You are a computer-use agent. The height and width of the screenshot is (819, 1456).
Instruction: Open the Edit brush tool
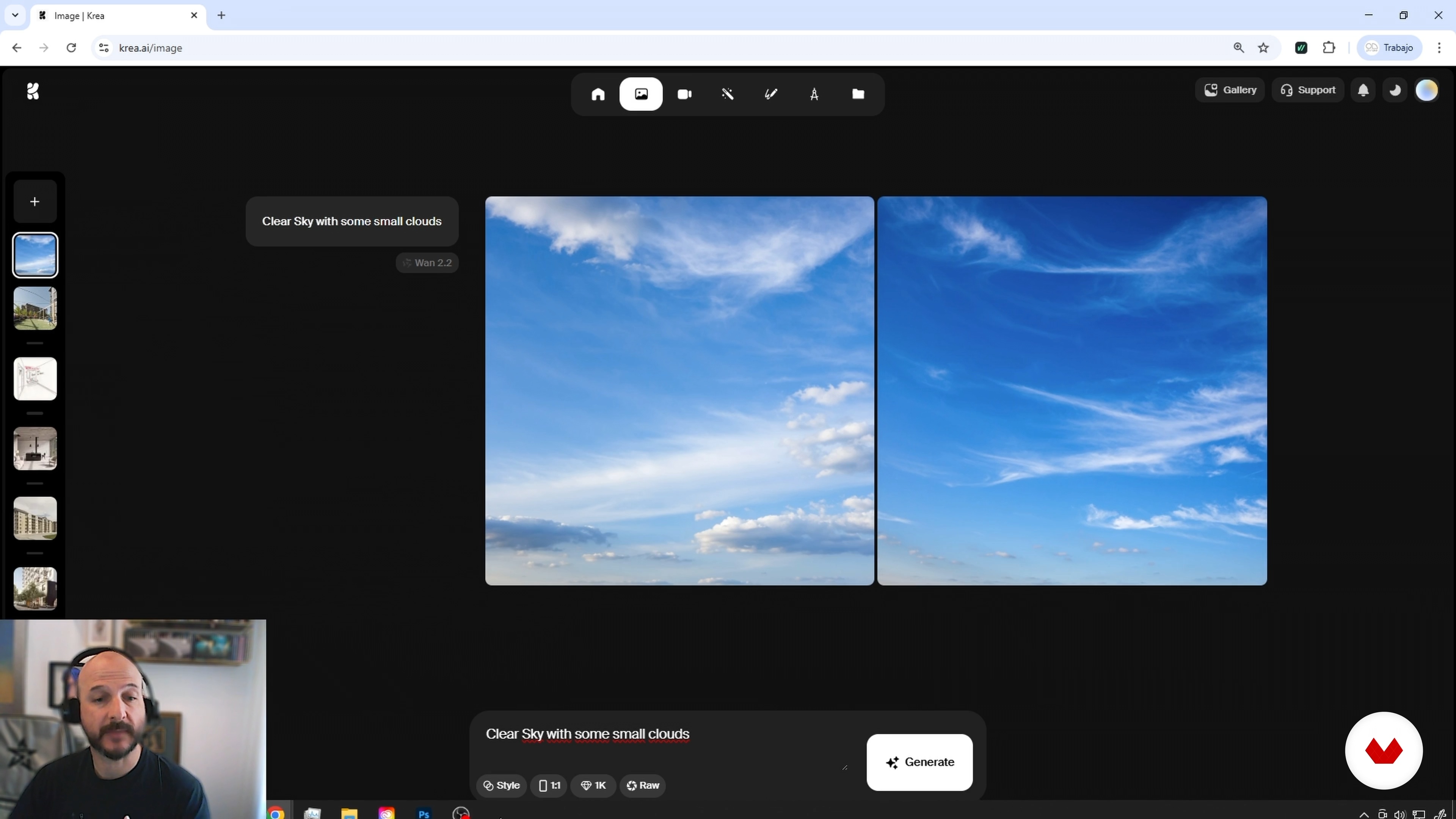click(771, 94)
